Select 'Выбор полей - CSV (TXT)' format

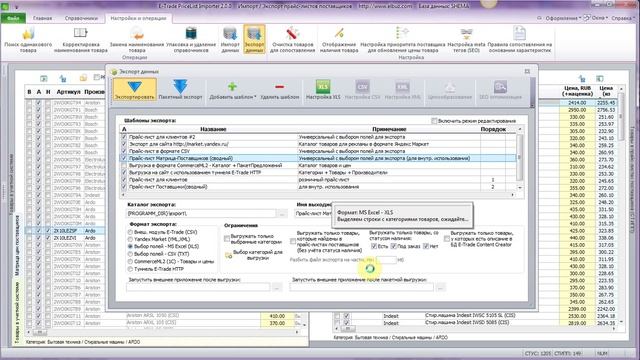(130, 254)
